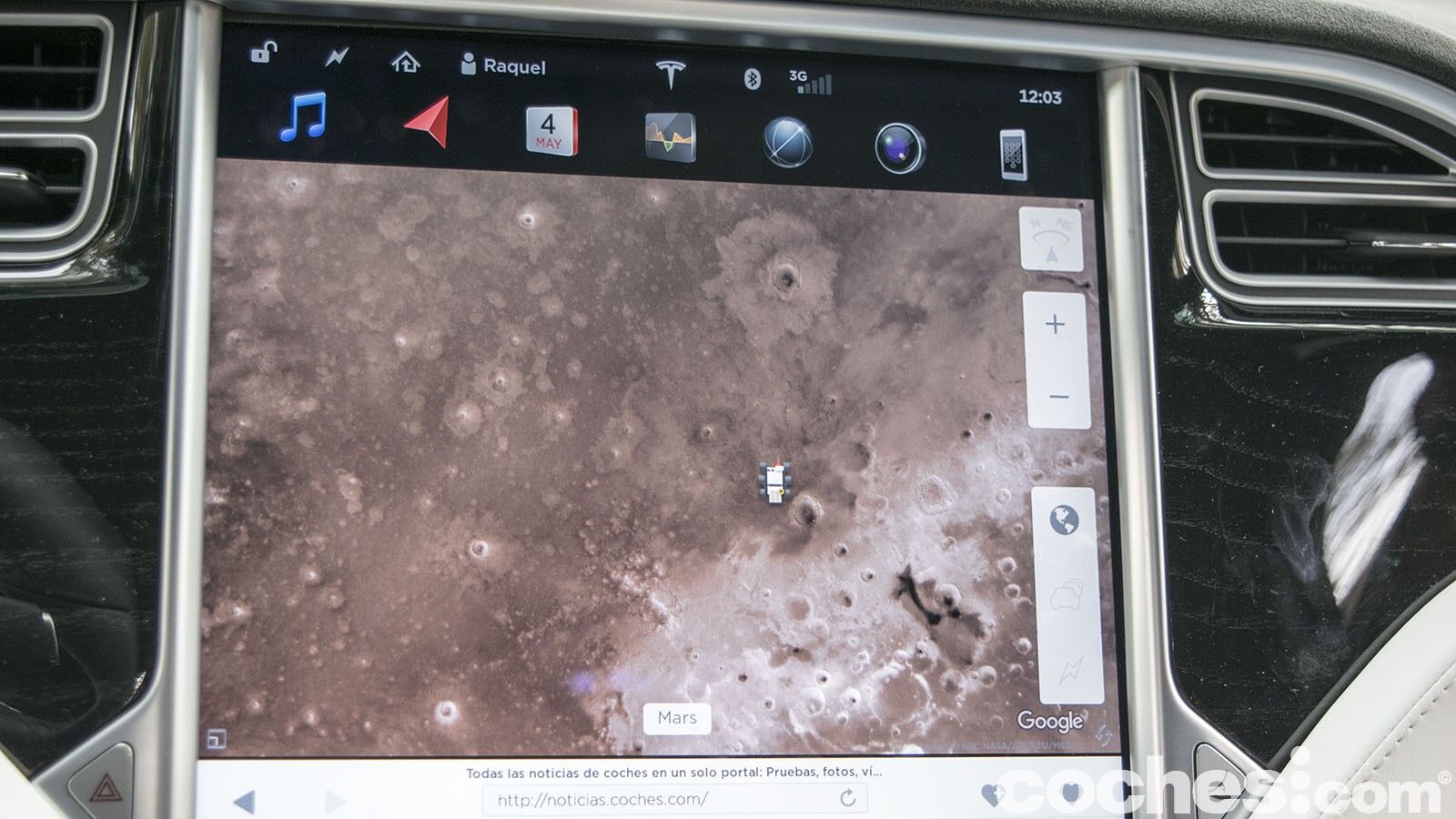This screenshot has height=819, width=1456.
Task: Toggle charging stations bolt icon on map
Action: [1071, 670]
